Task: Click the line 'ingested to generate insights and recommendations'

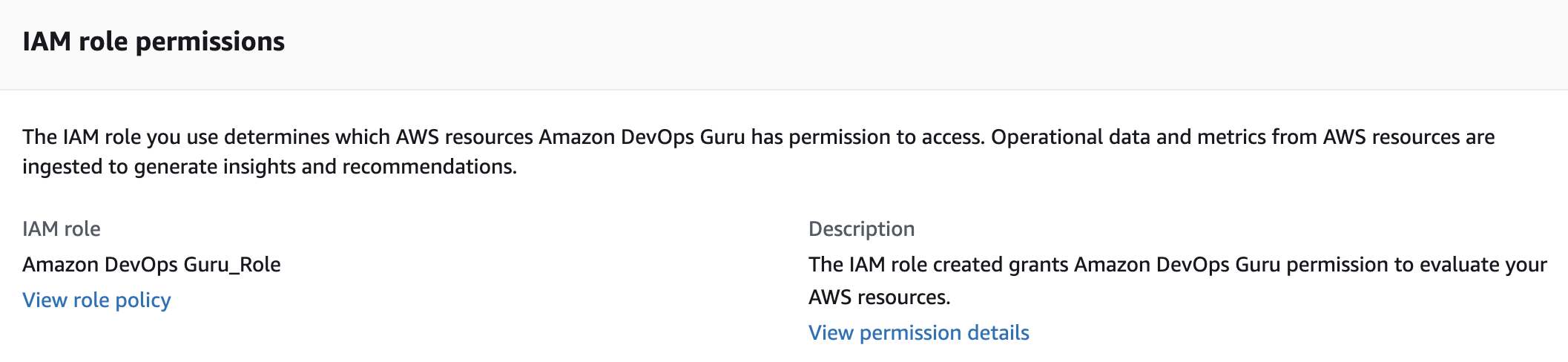Action: click(269, 167)
